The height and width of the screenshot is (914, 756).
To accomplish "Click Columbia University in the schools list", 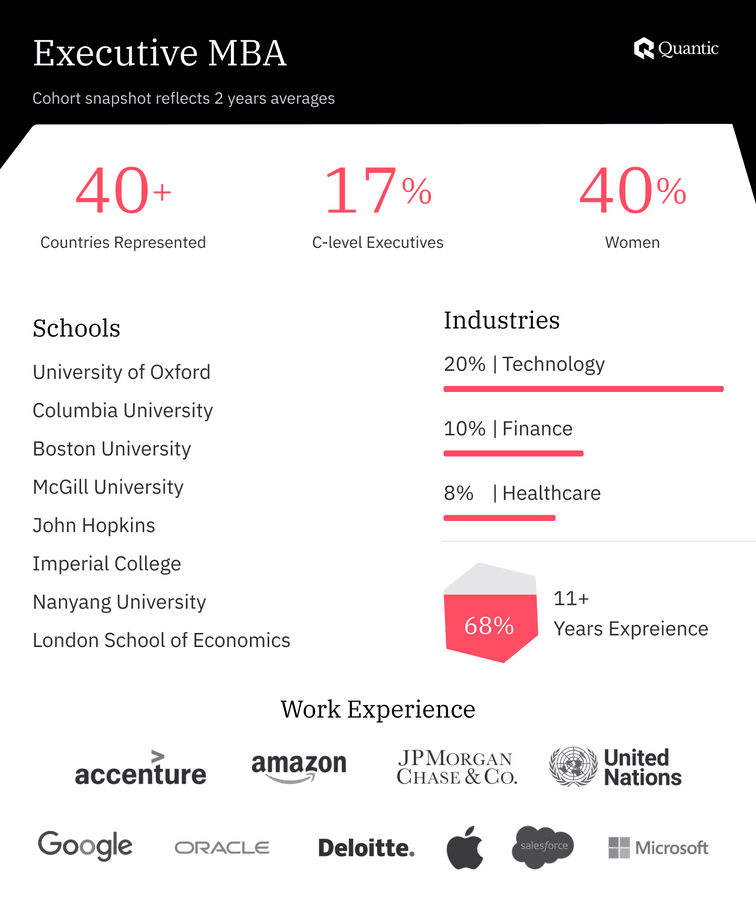I will 123,410.
